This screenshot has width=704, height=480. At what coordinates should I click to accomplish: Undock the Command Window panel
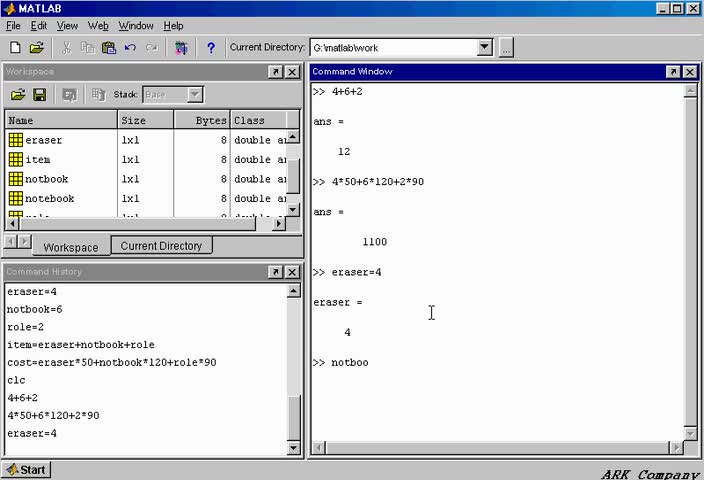673,72
